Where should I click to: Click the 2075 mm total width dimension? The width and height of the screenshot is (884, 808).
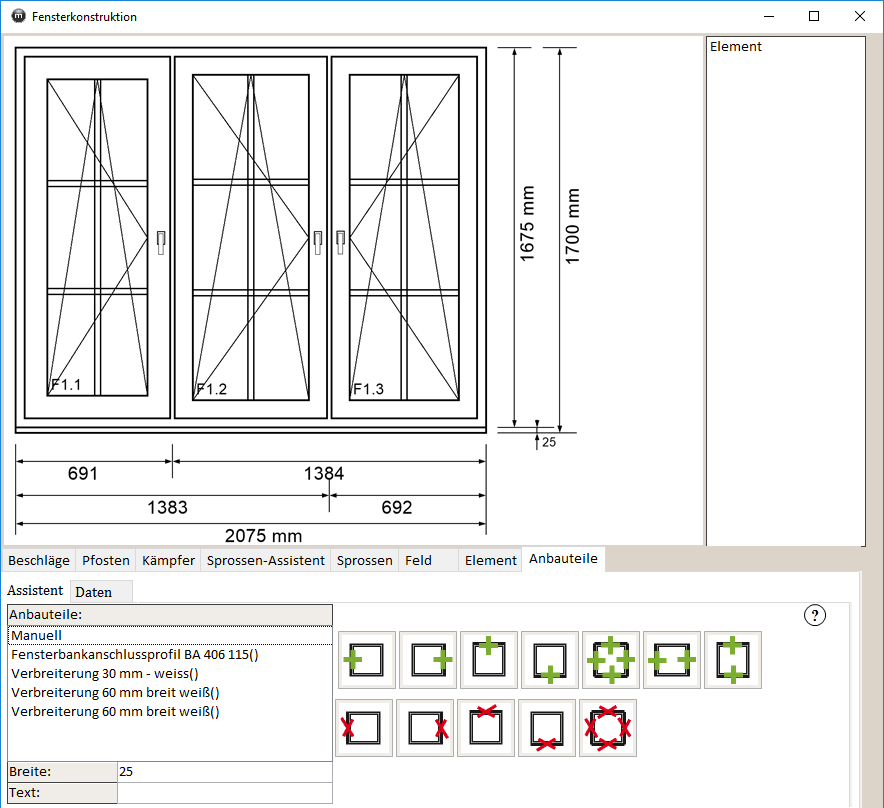click(263, 536)
